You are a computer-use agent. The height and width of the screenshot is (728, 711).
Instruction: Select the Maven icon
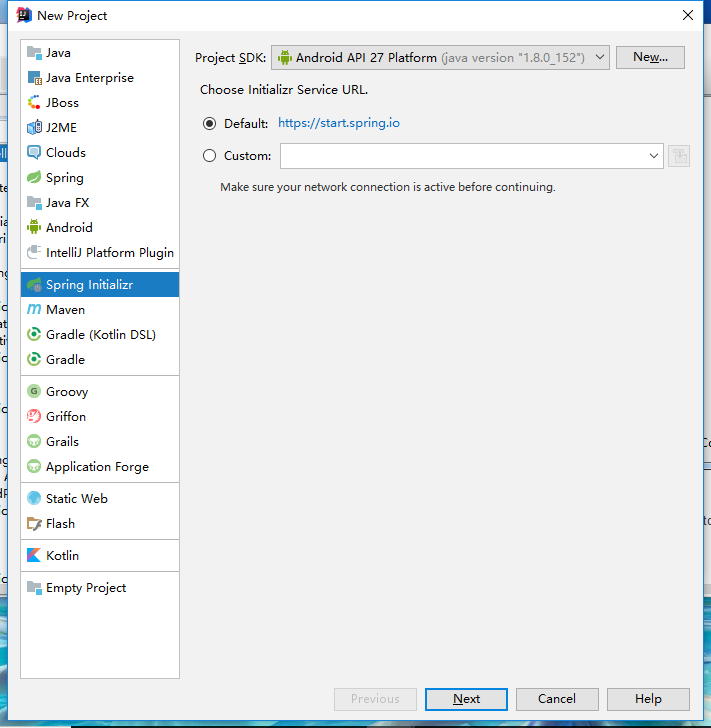tap(34, 310)
